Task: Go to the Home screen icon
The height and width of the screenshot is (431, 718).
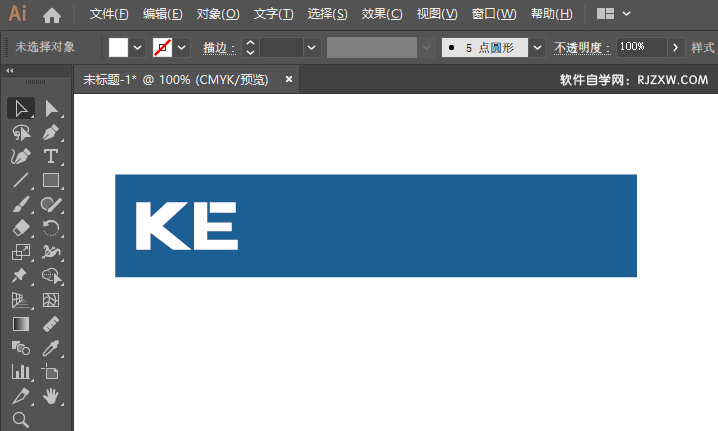Action: point(52,15)
